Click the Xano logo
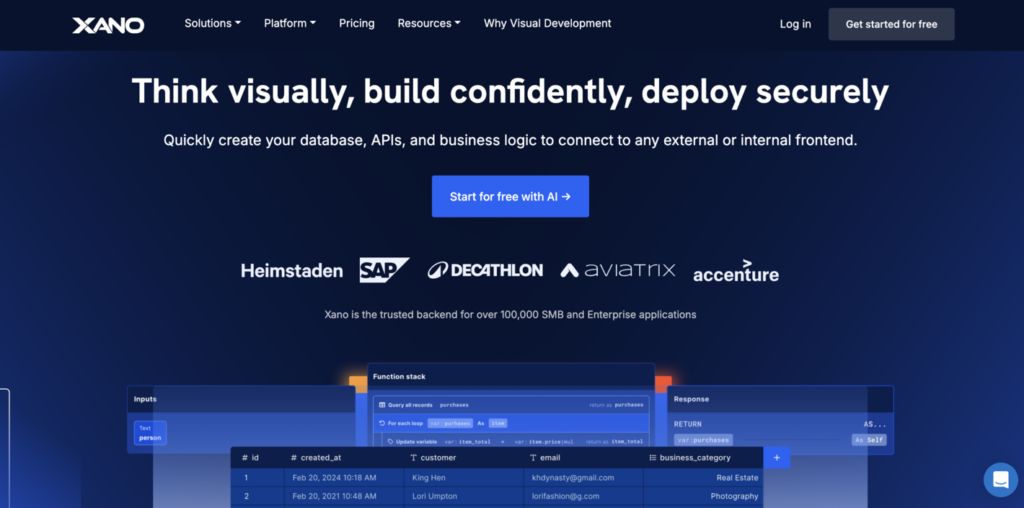1024x508 pixels. 108,25
